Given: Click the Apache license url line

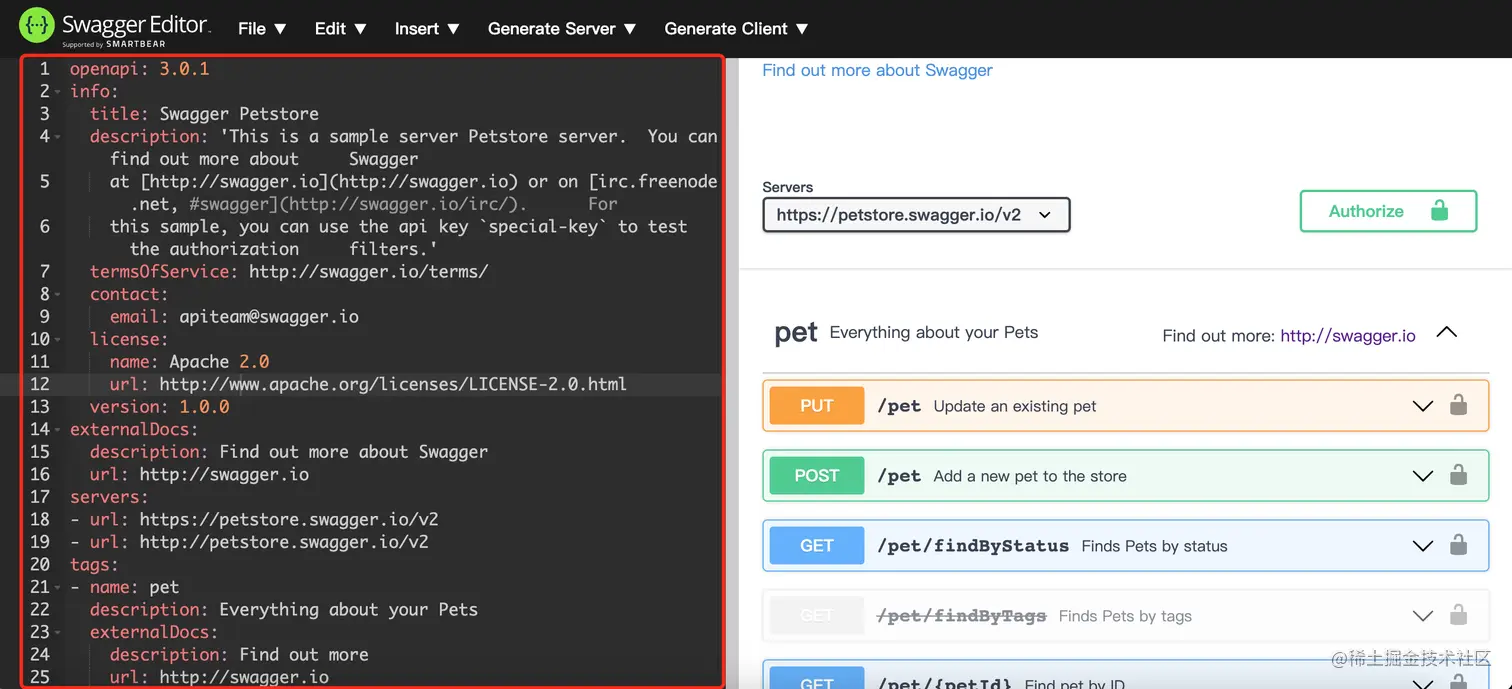Looking at the screenshot, I should coord(368,385).
